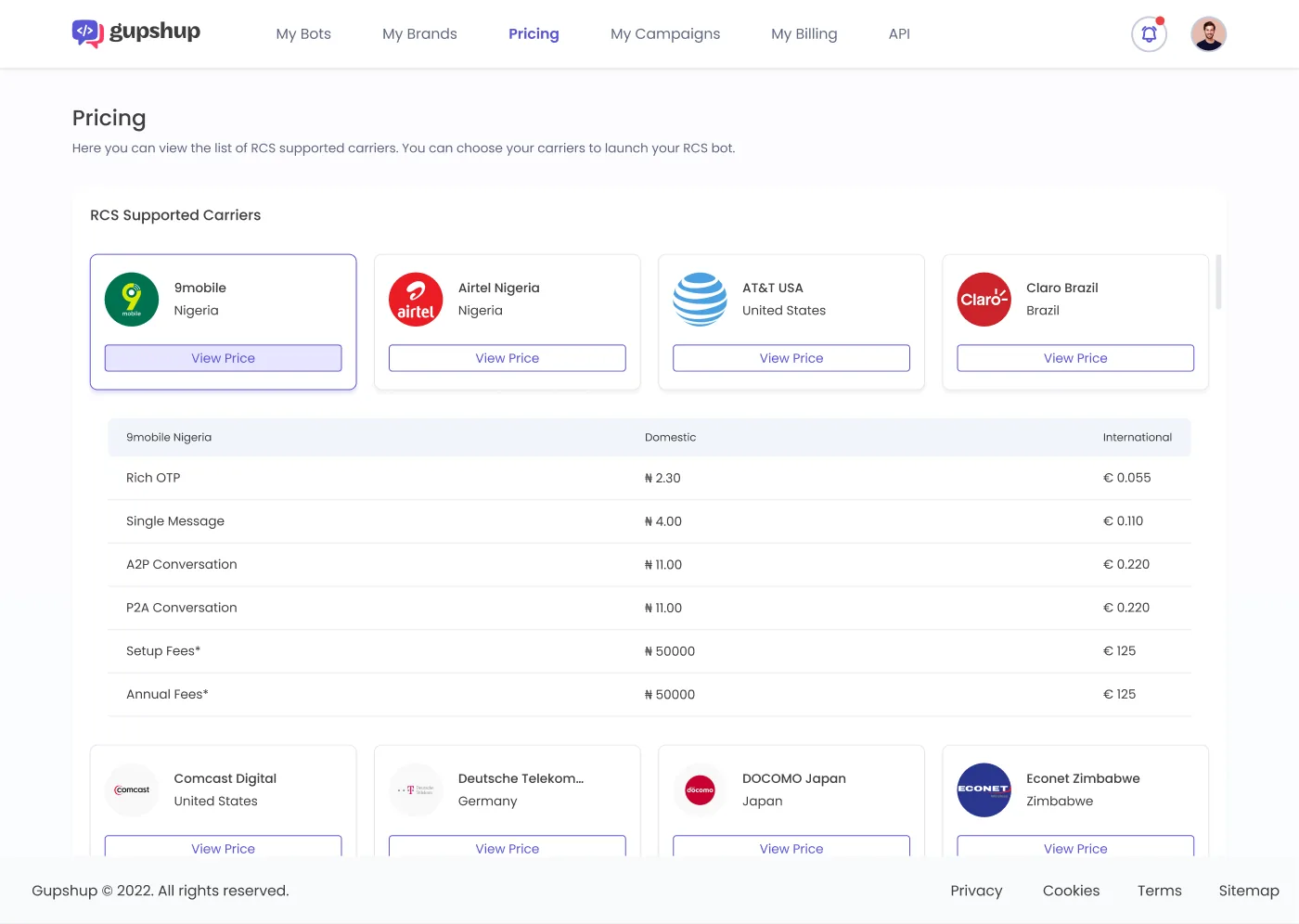Click the '9mobile Nigeria' table header
Screen dimensions: 1299x924
pos(169,437)
